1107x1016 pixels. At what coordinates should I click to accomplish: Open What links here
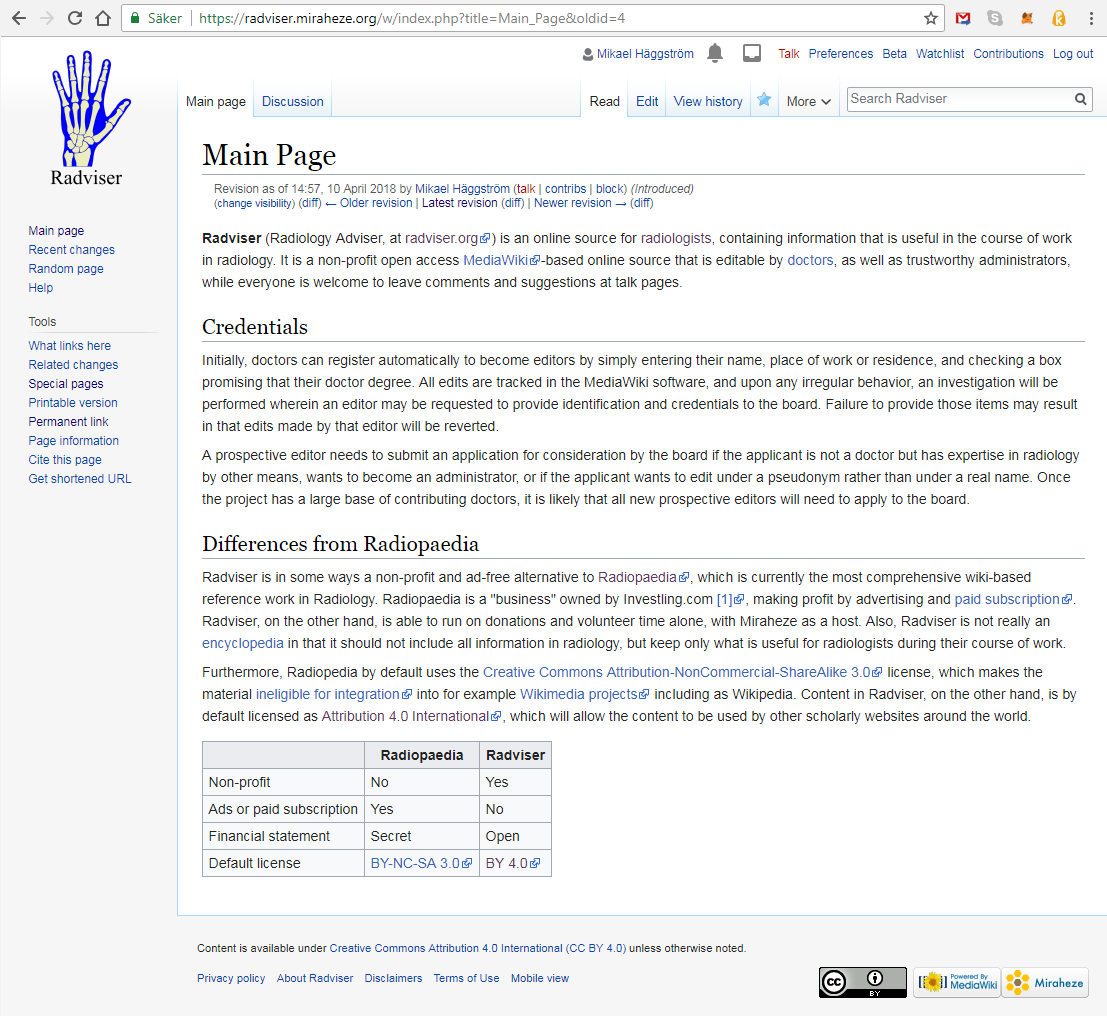tap(69, 346)
